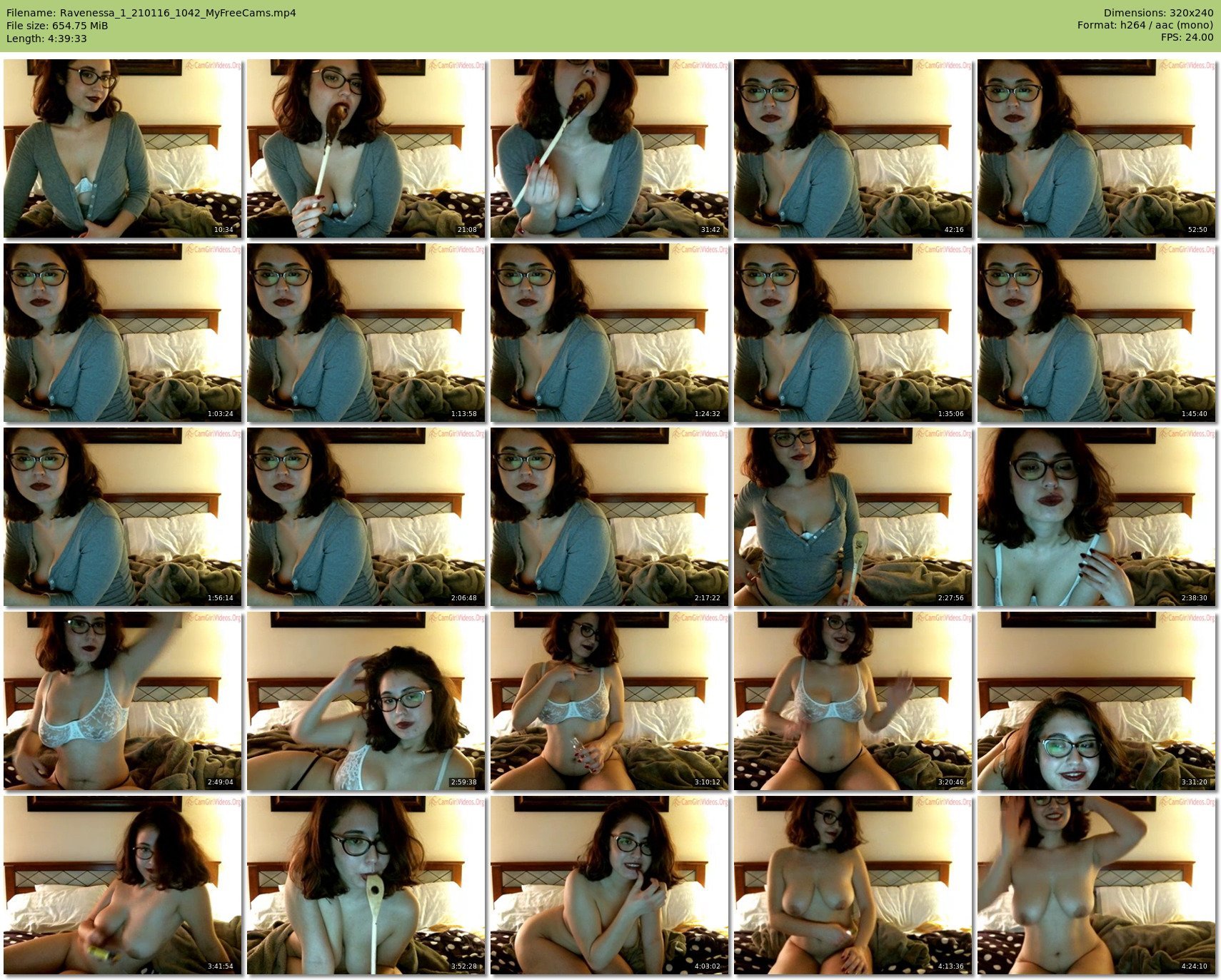Click the Length 4:39:33 text
The height and width of the screenshot is (980, 1221).
pos(46,39)
